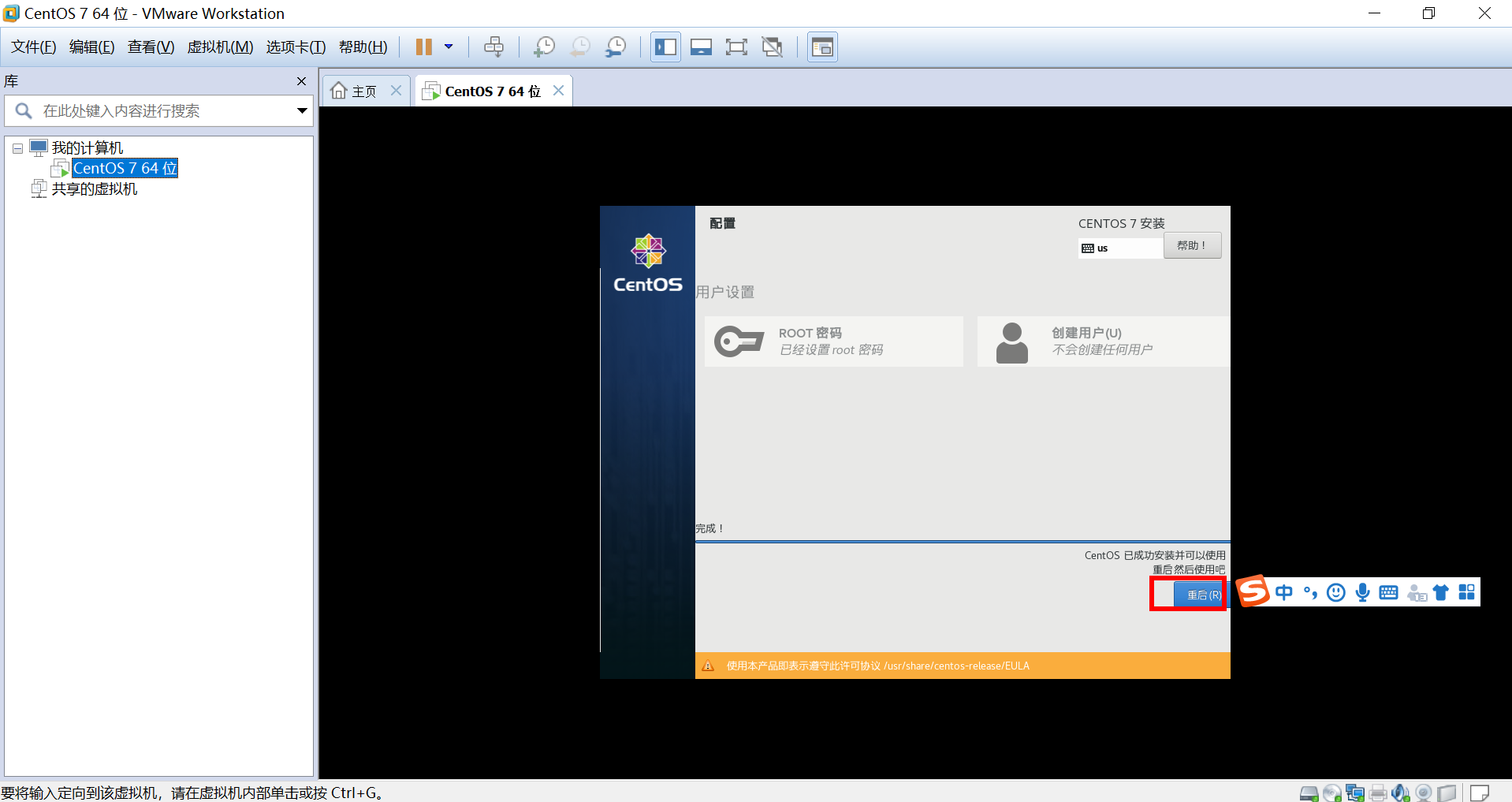The height and width of the screenshot is (802, 1512).
Task: Toggle the library sidebar view icon
Action: [665, 47]
